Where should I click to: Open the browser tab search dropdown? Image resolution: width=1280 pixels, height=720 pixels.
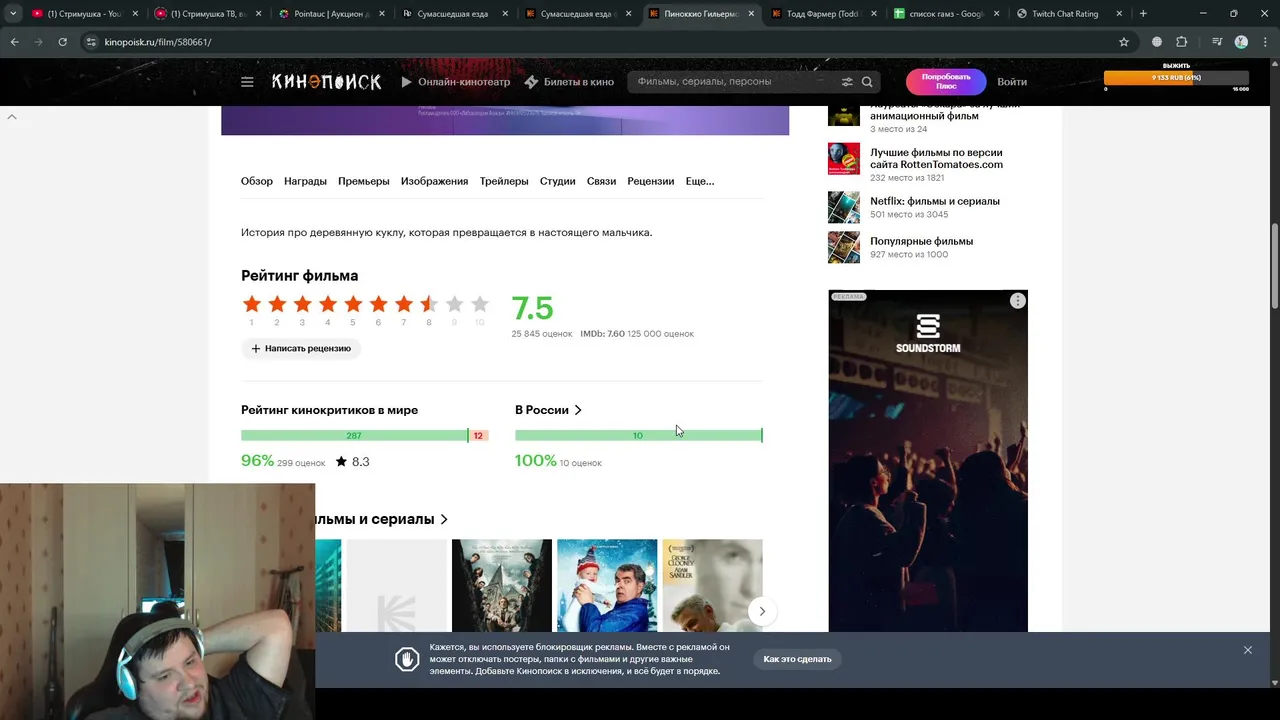point(12,14)
